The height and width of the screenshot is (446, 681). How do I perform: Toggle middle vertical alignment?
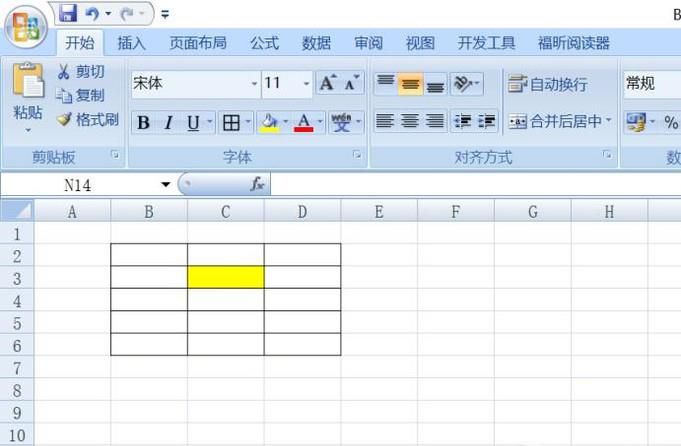tap(410, 83)
